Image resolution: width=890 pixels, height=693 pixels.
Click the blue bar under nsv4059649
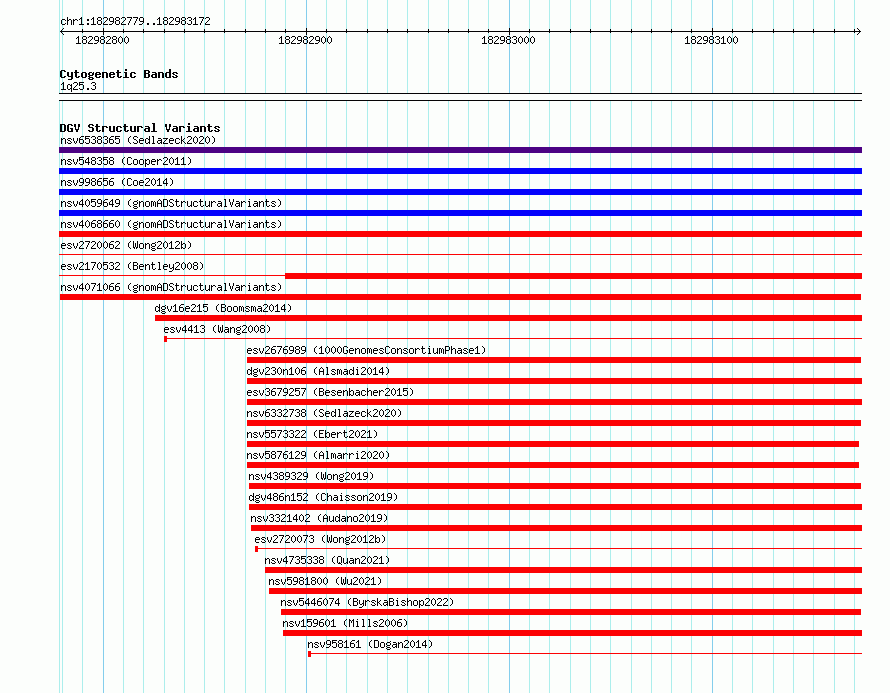(460, 213)
